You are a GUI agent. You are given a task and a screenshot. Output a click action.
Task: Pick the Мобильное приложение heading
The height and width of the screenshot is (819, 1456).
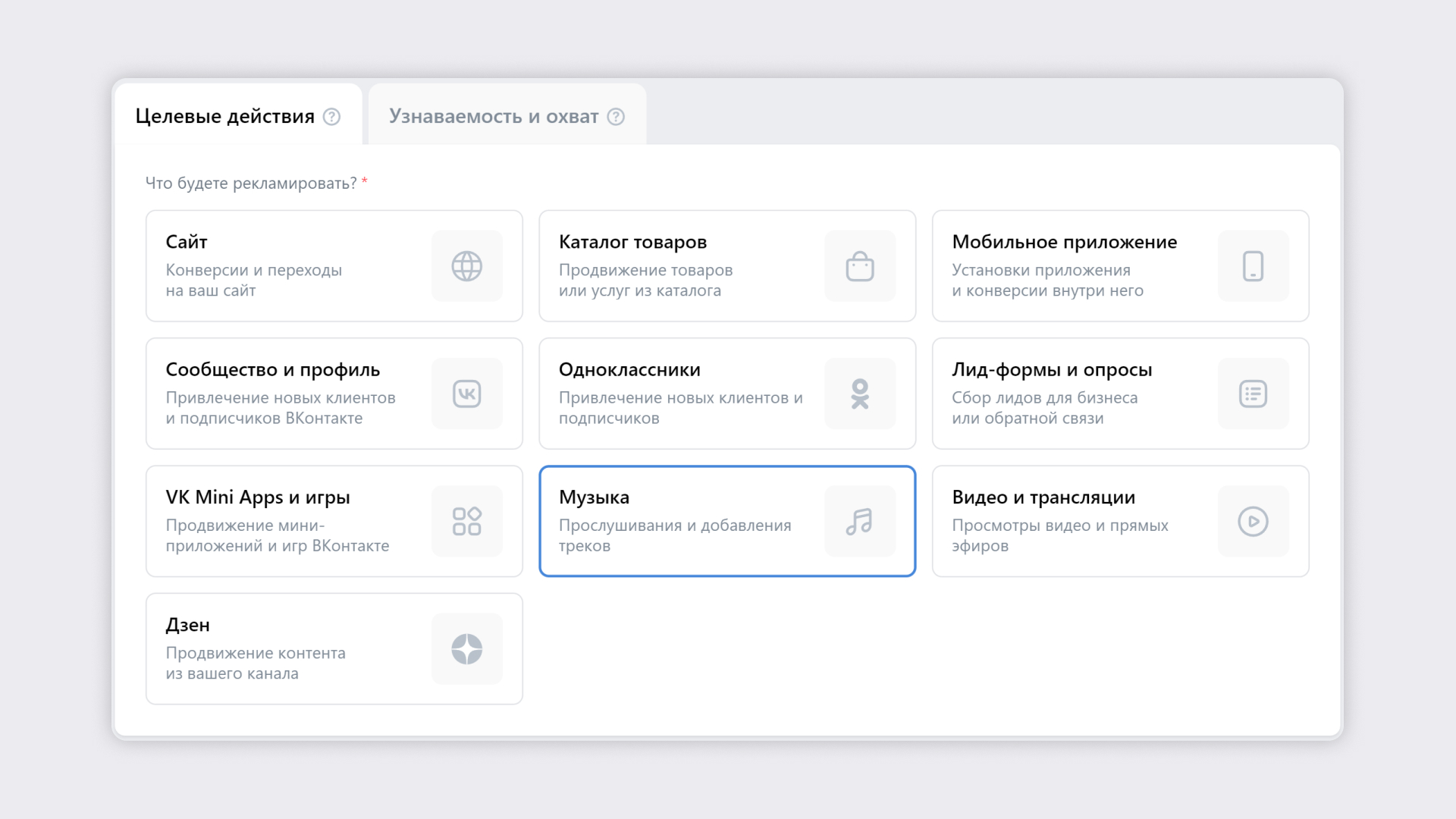(x=1065, y=242)
